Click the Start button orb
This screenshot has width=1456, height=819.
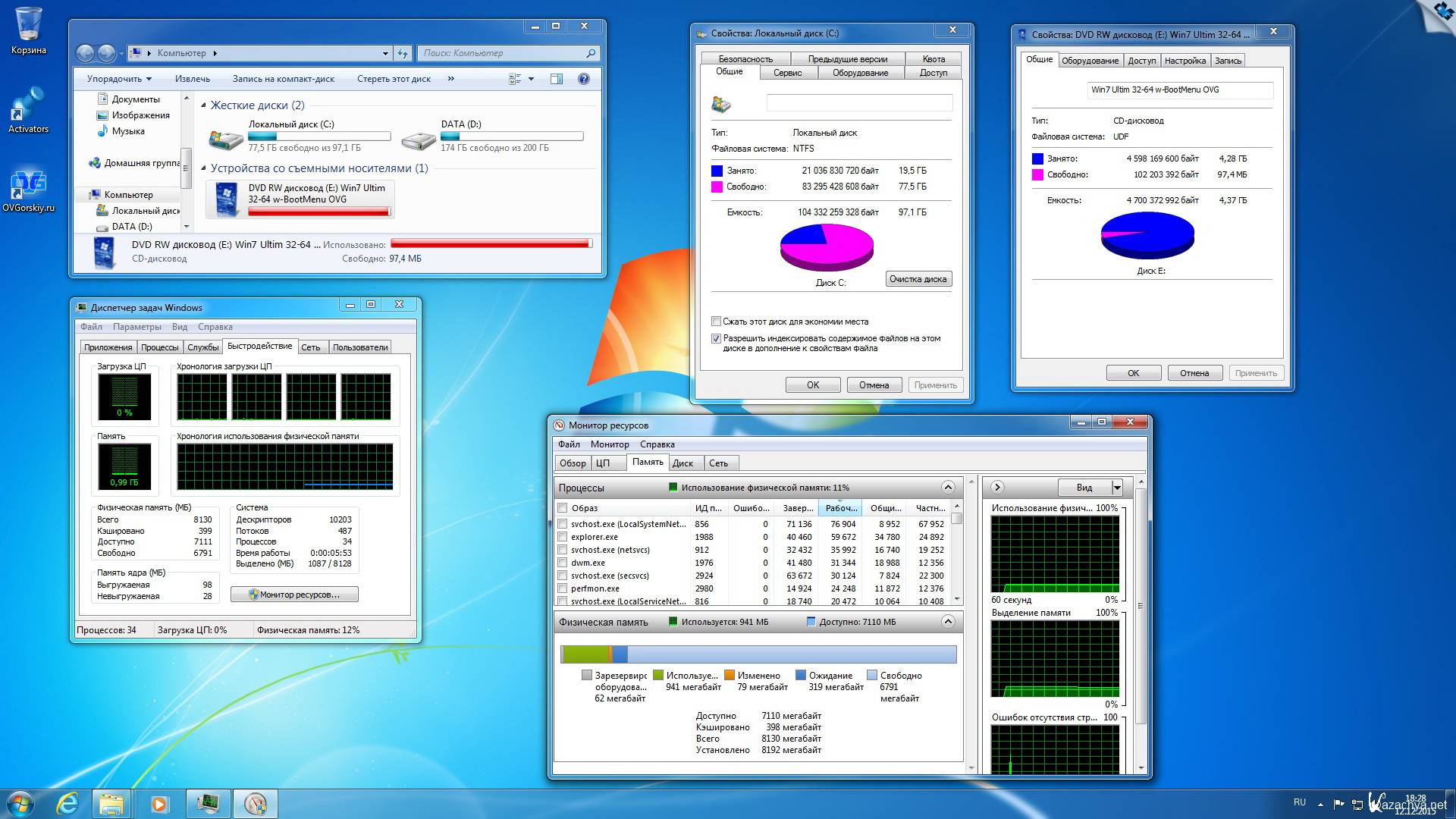click(x=20, y=804)
